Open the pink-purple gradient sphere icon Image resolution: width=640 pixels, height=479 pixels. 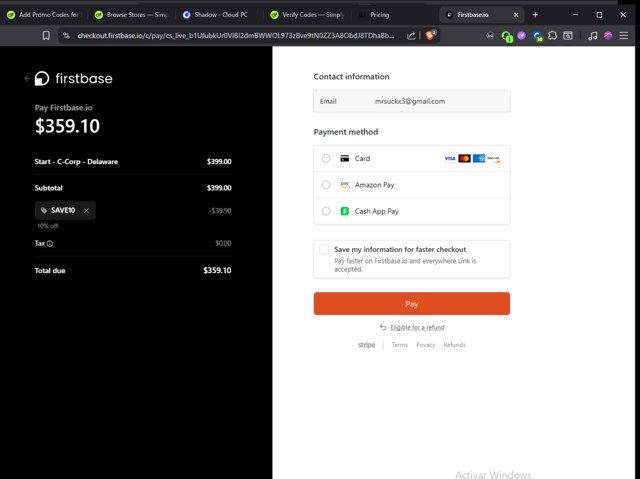608,35
